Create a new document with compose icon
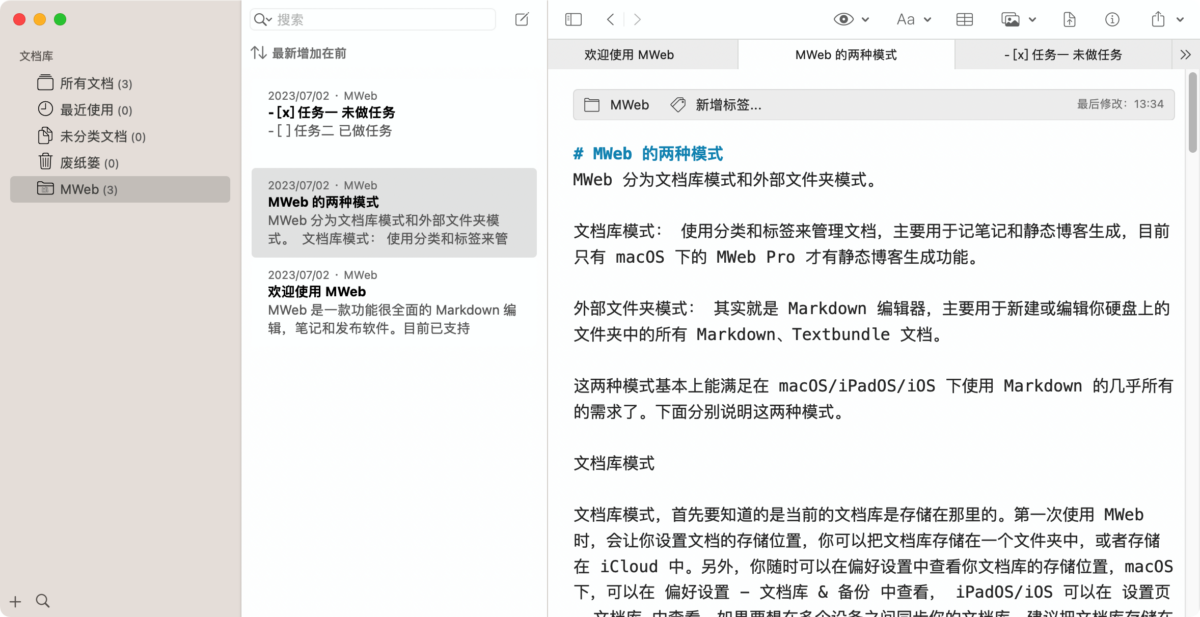 tap(522, 19)
